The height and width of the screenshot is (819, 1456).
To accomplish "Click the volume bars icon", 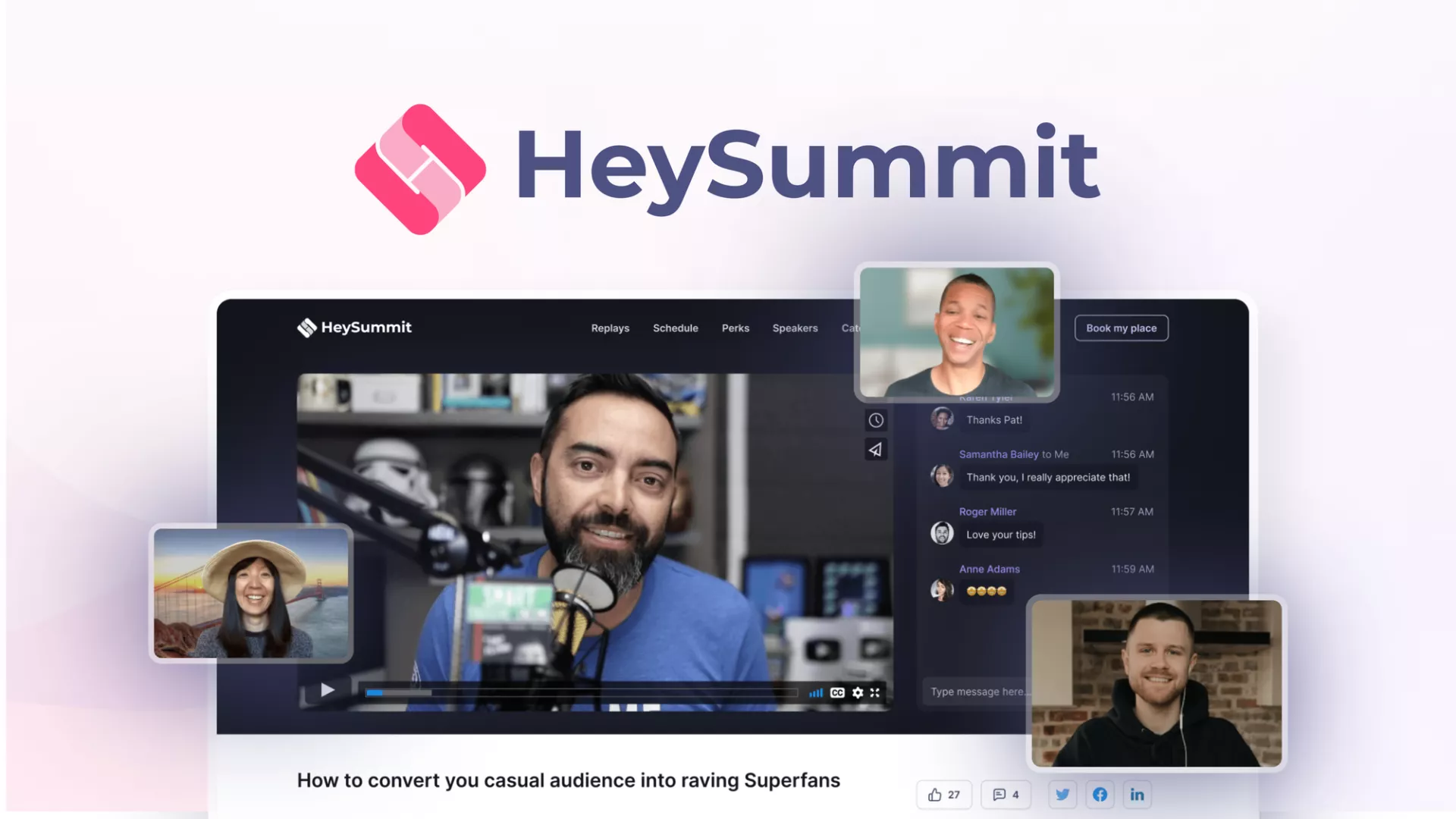I will 816,692.
